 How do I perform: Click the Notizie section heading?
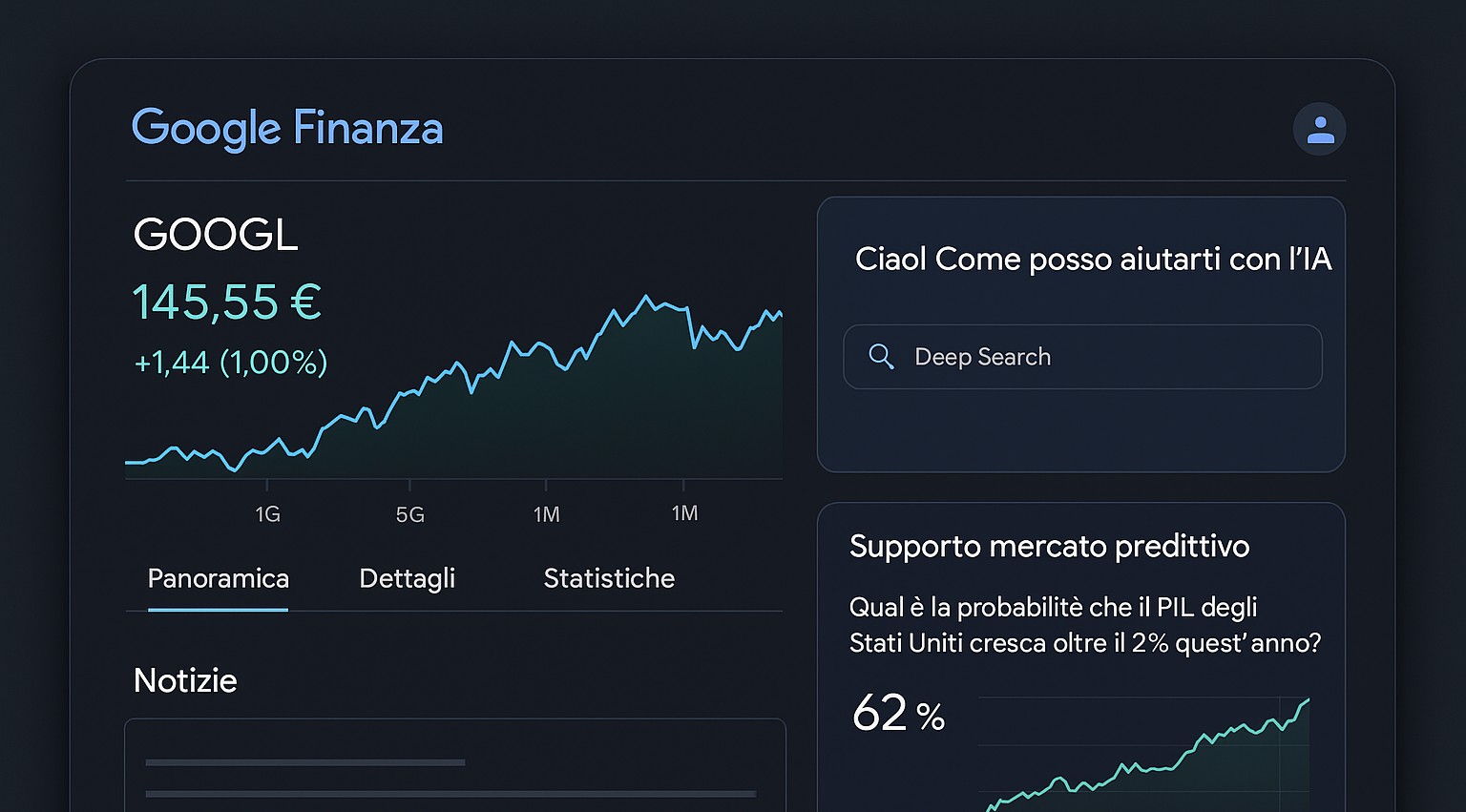click(185, 680)
